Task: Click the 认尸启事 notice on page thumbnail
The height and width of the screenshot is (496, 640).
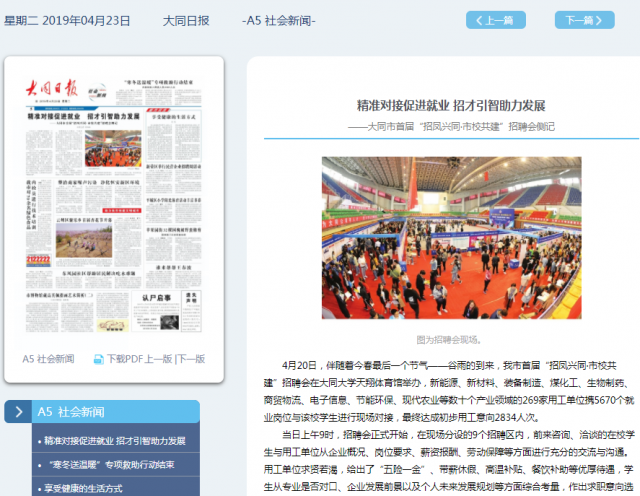Action: tap(156, 311)
